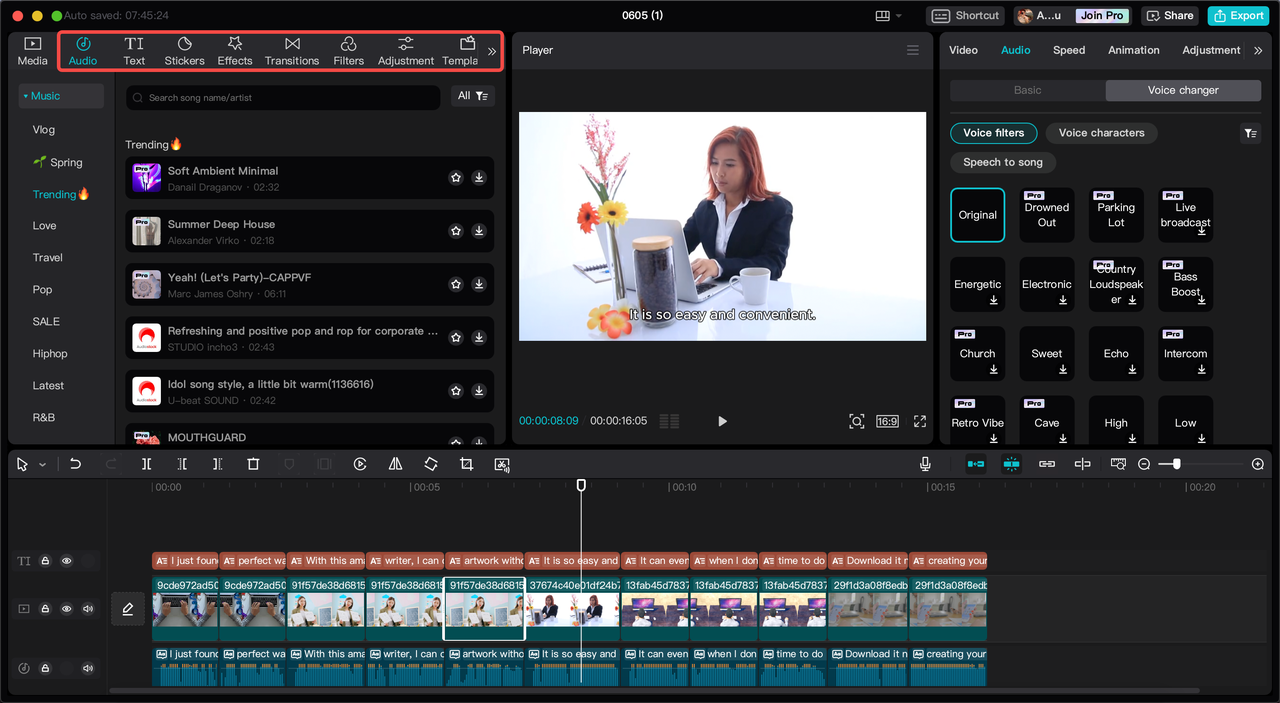Click the Split clip tool icon
Screen dimensions: 1280x703
(146, 464)
